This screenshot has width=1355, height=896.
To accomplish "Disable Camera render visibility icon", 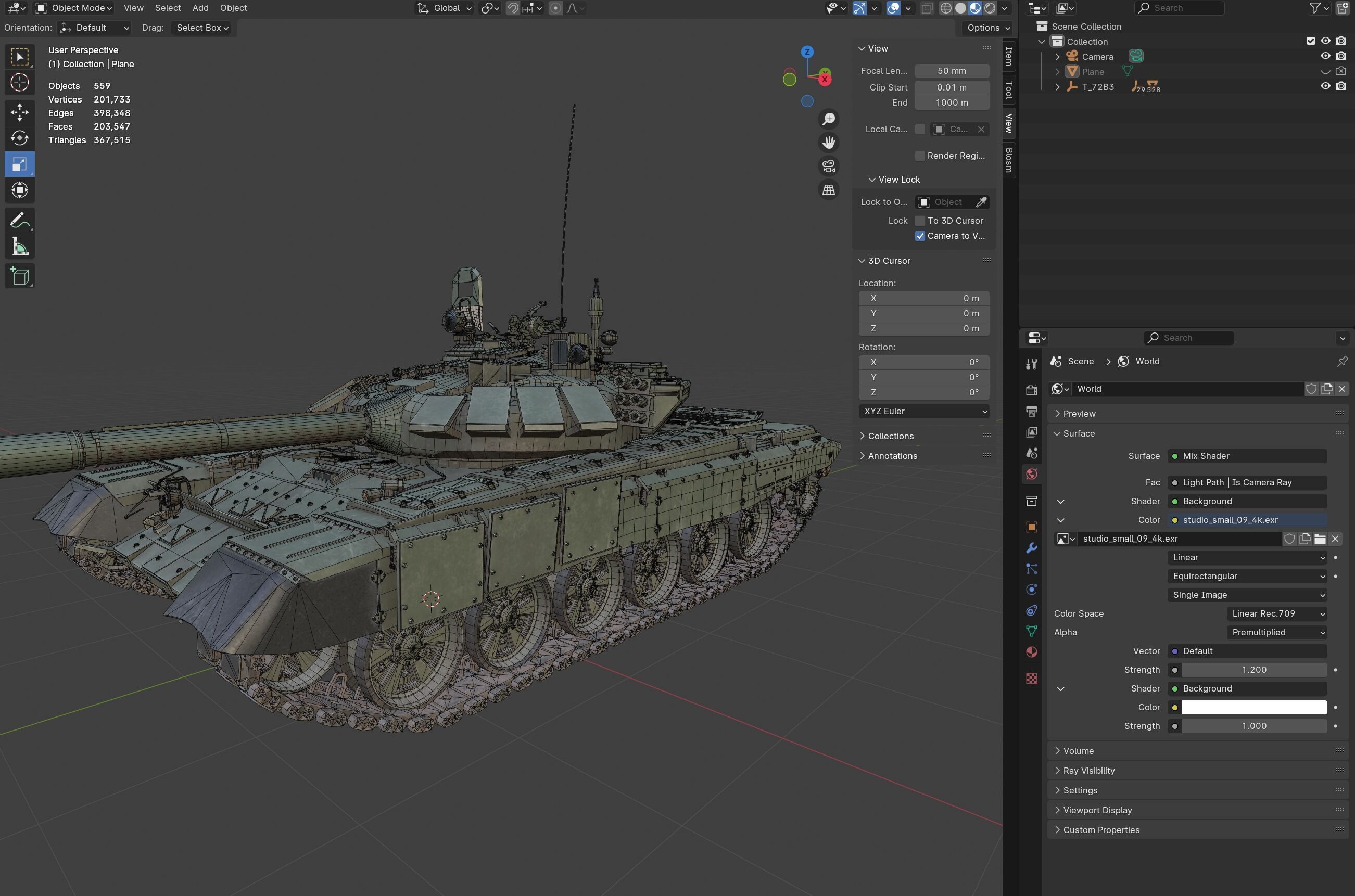I will click(x=1341, y=56).
